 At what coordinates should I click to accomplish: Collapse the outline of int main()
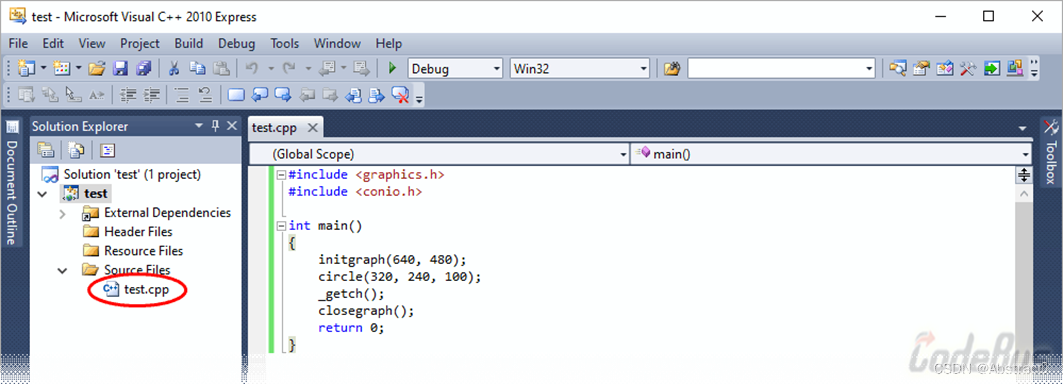click(x=281, y=226)
